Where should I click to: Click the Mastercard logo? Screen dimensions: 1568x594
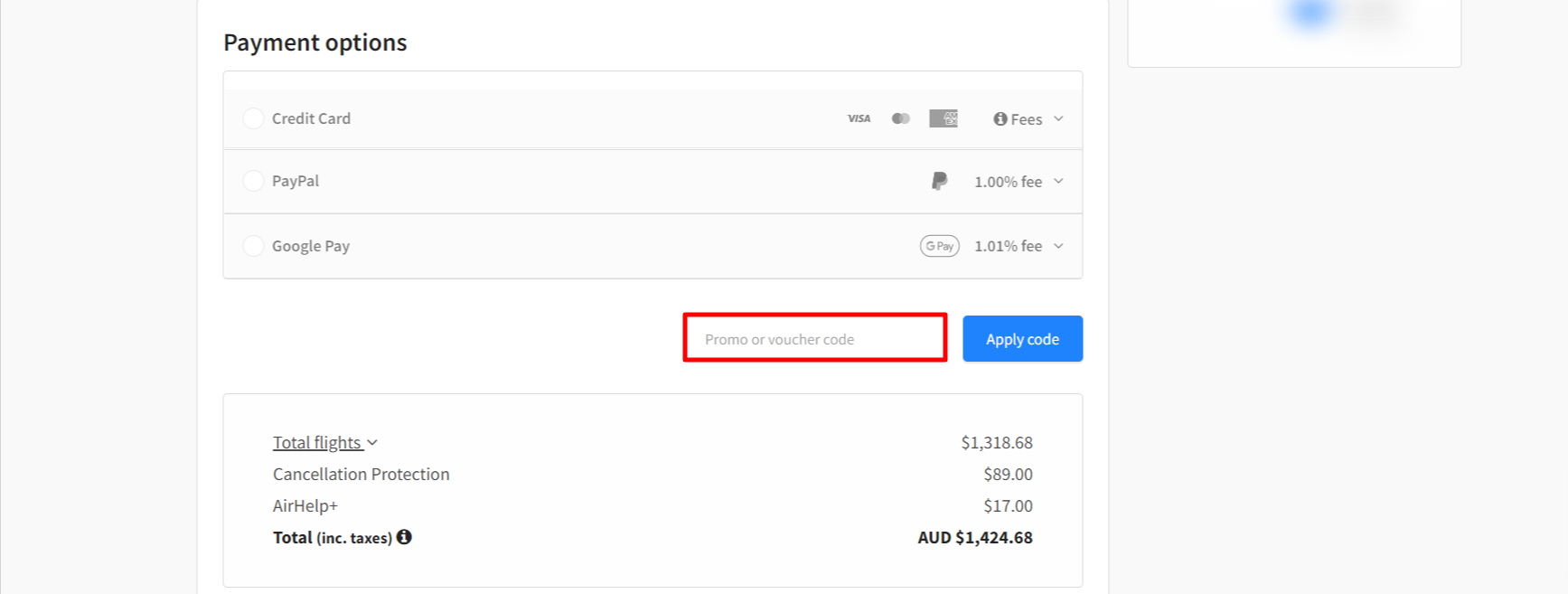pyautogui.click(x=900, y=118)
